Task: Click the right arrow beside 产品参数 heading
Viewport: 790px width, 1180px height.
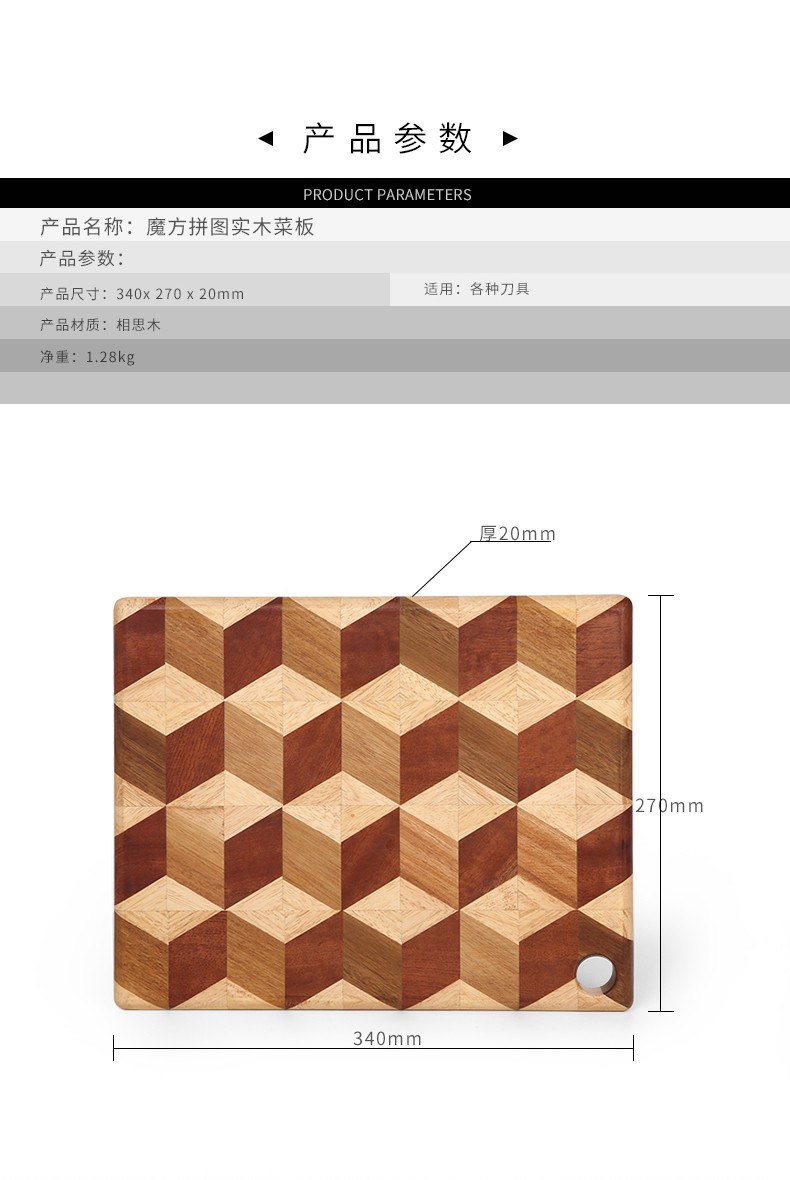Action: tap(510, 138)
